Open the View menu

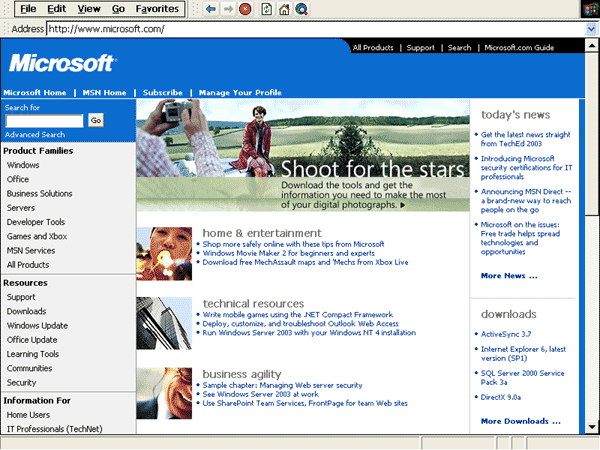[89, 9]
